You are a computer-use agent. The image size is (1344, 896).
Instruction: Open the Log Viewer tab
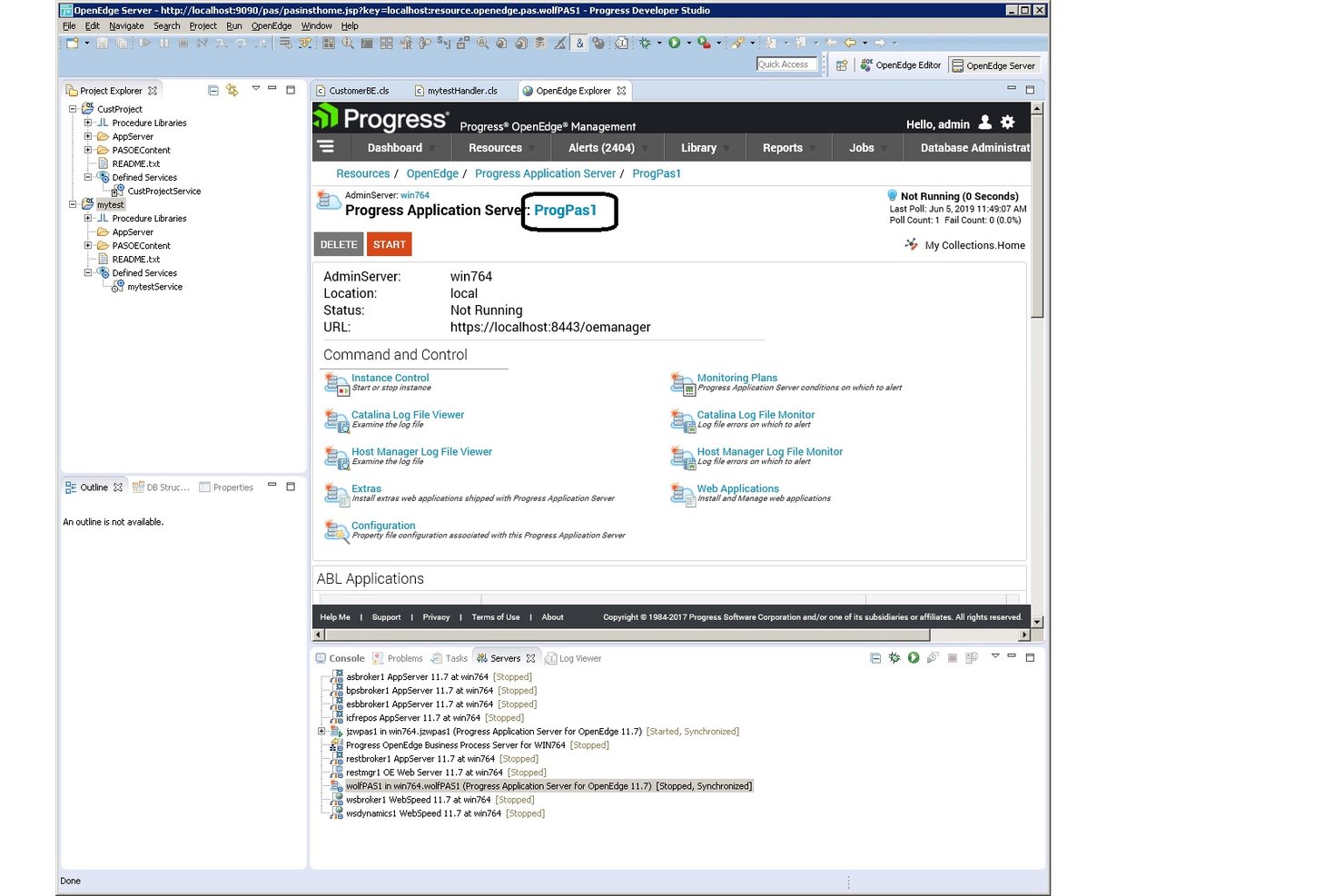[573, 658]
